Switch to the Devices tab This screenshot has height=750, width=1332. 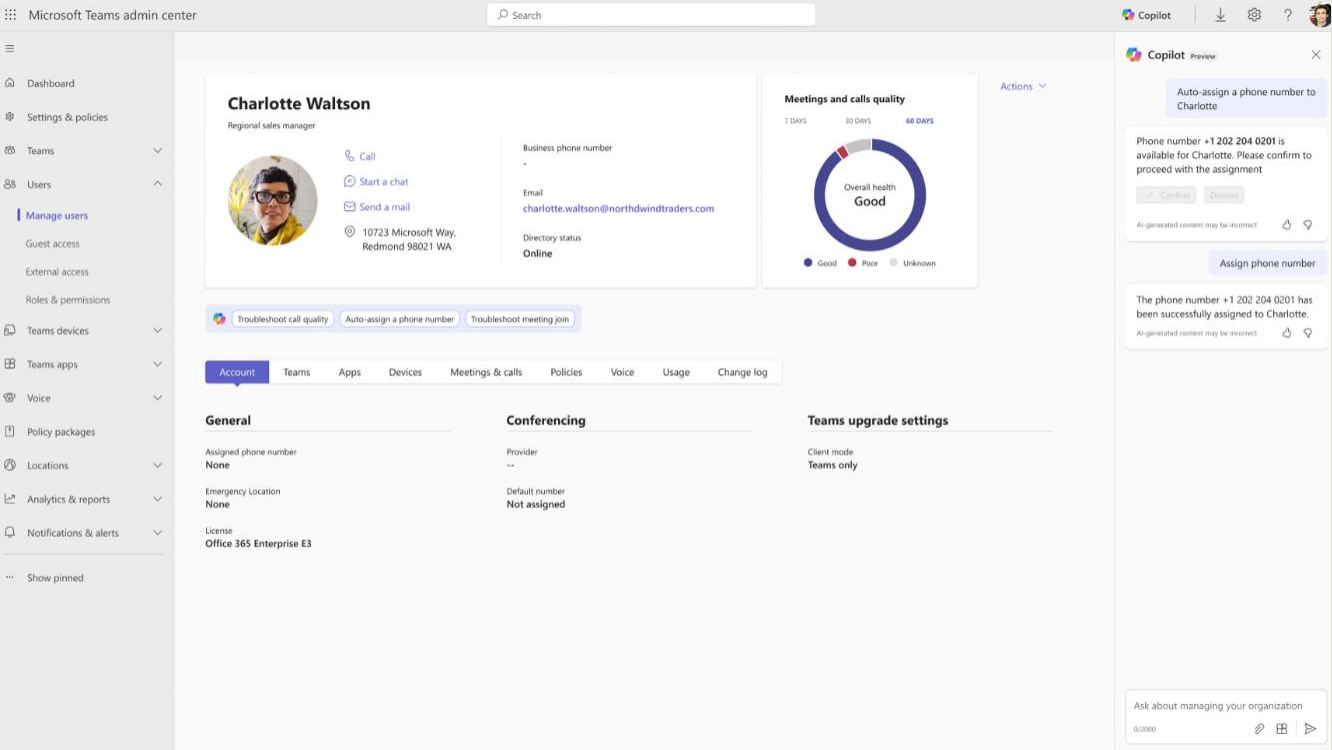click(405, 372)
